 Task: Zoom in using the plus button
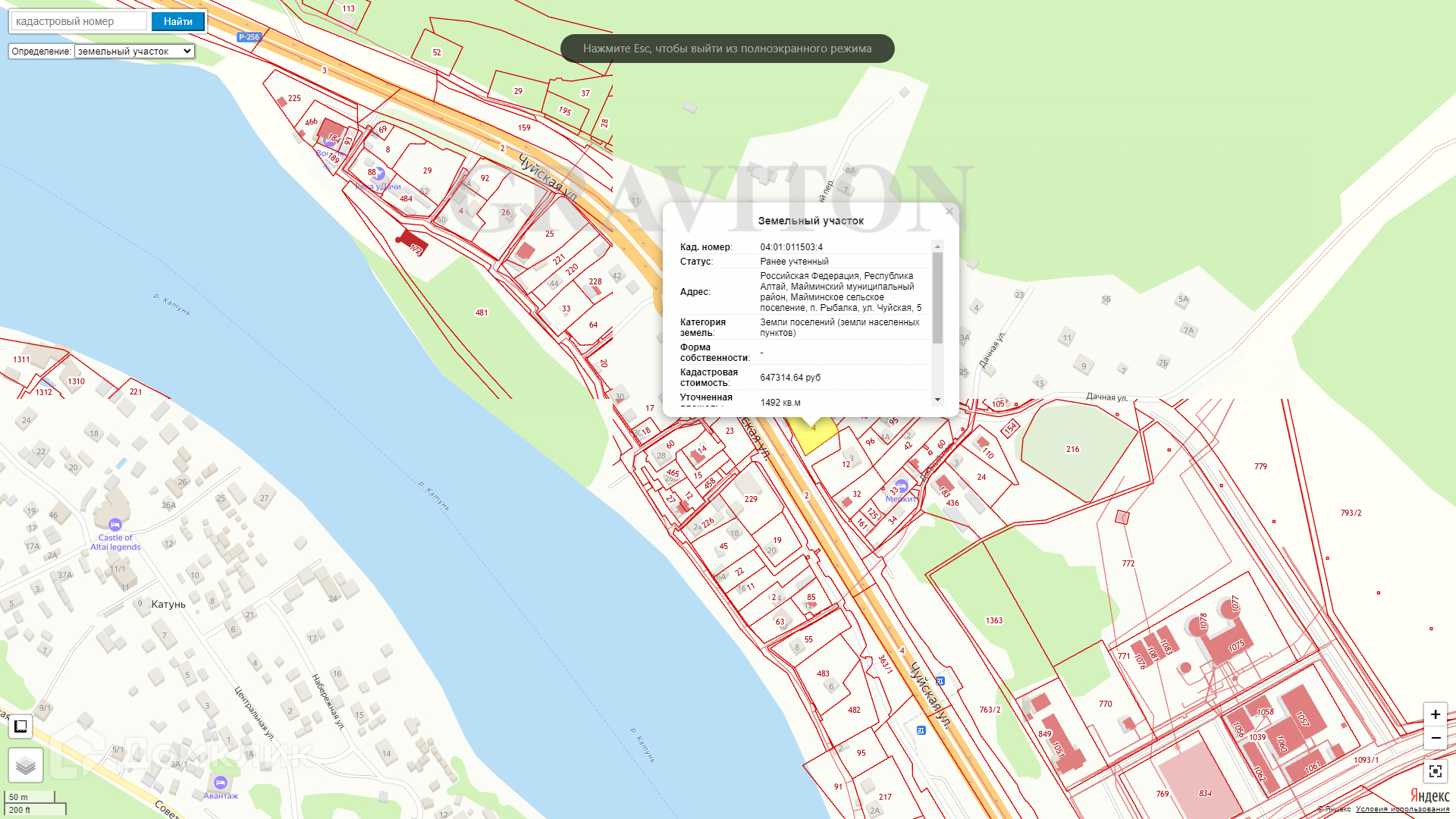[x=1435, y=714]
